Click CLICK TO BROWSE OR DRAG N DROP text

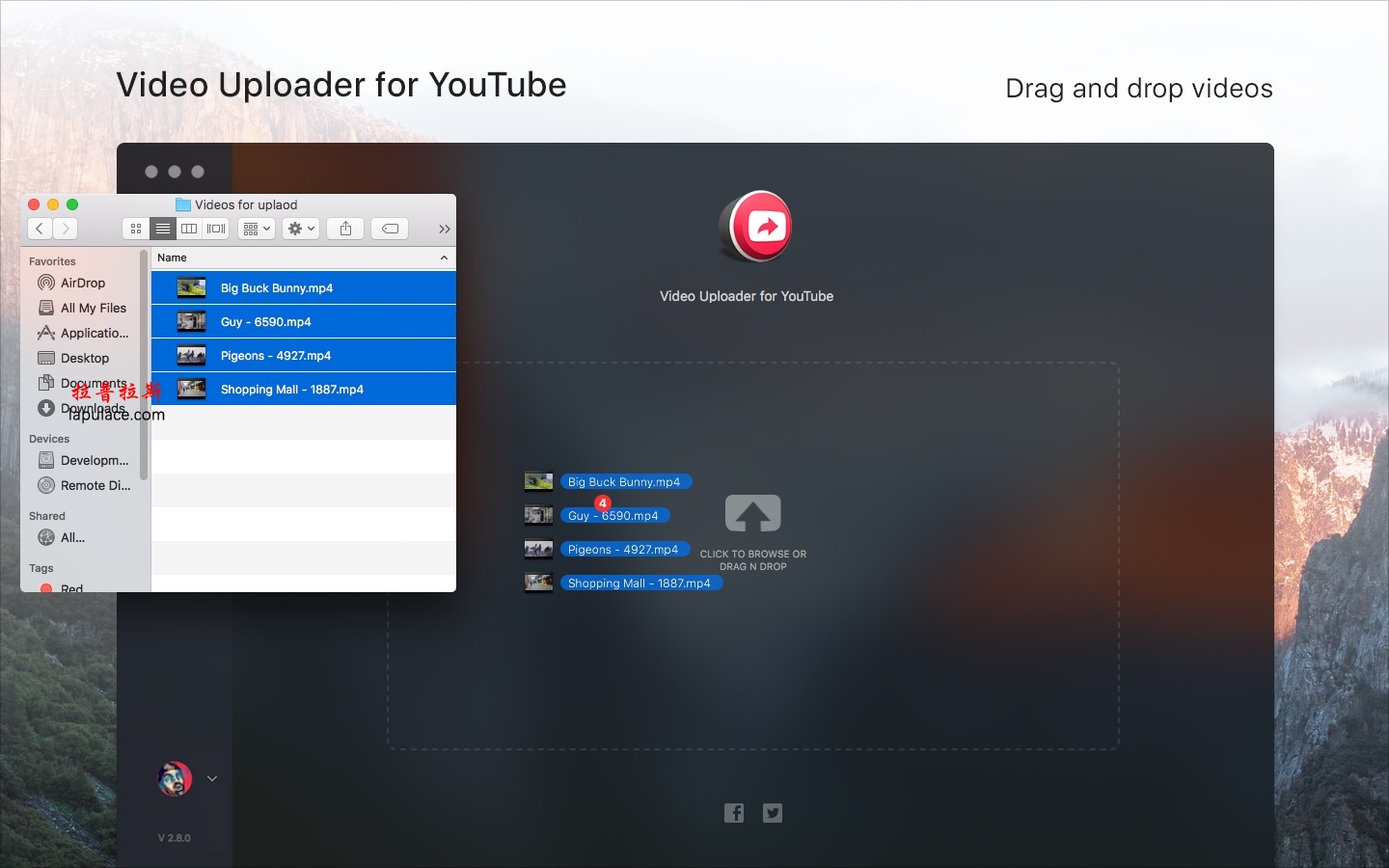tap(753, 560)
